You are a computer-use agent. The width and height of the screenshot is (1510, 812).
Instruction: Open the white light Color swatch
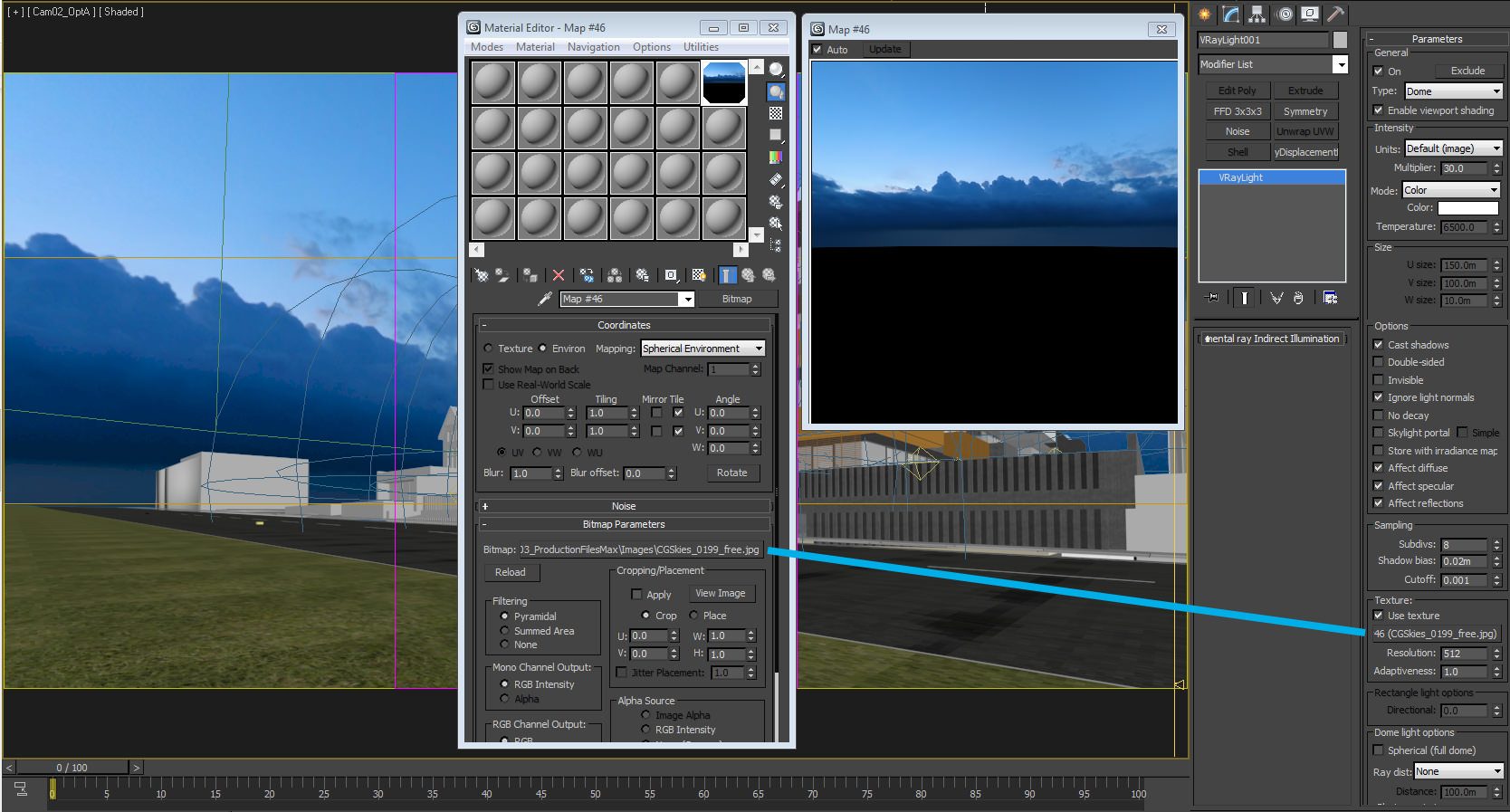[1468, 208]
